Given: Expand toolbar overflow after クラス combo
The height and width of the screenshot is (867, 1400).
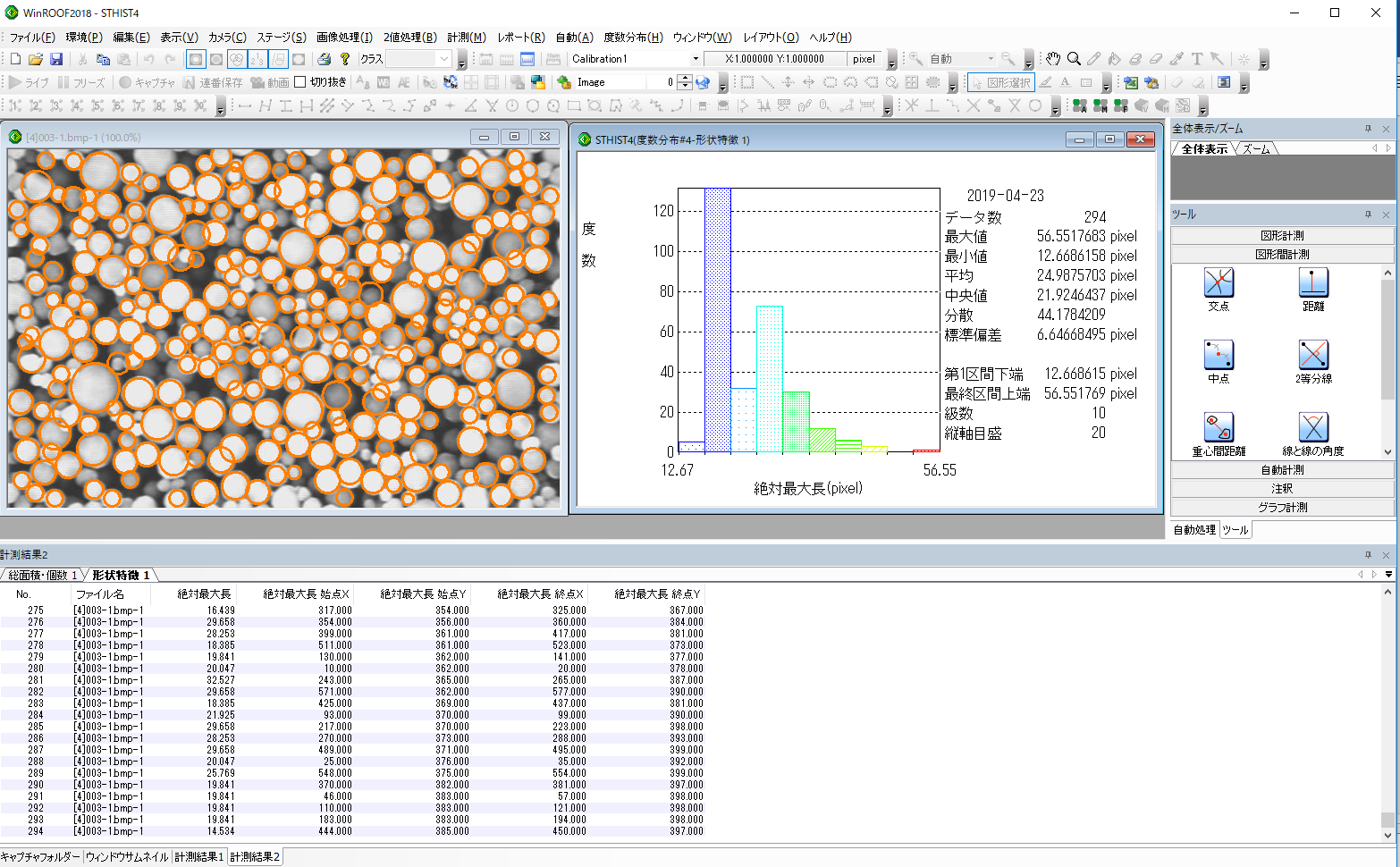Looking at the screenshot, I should point(461,61).
